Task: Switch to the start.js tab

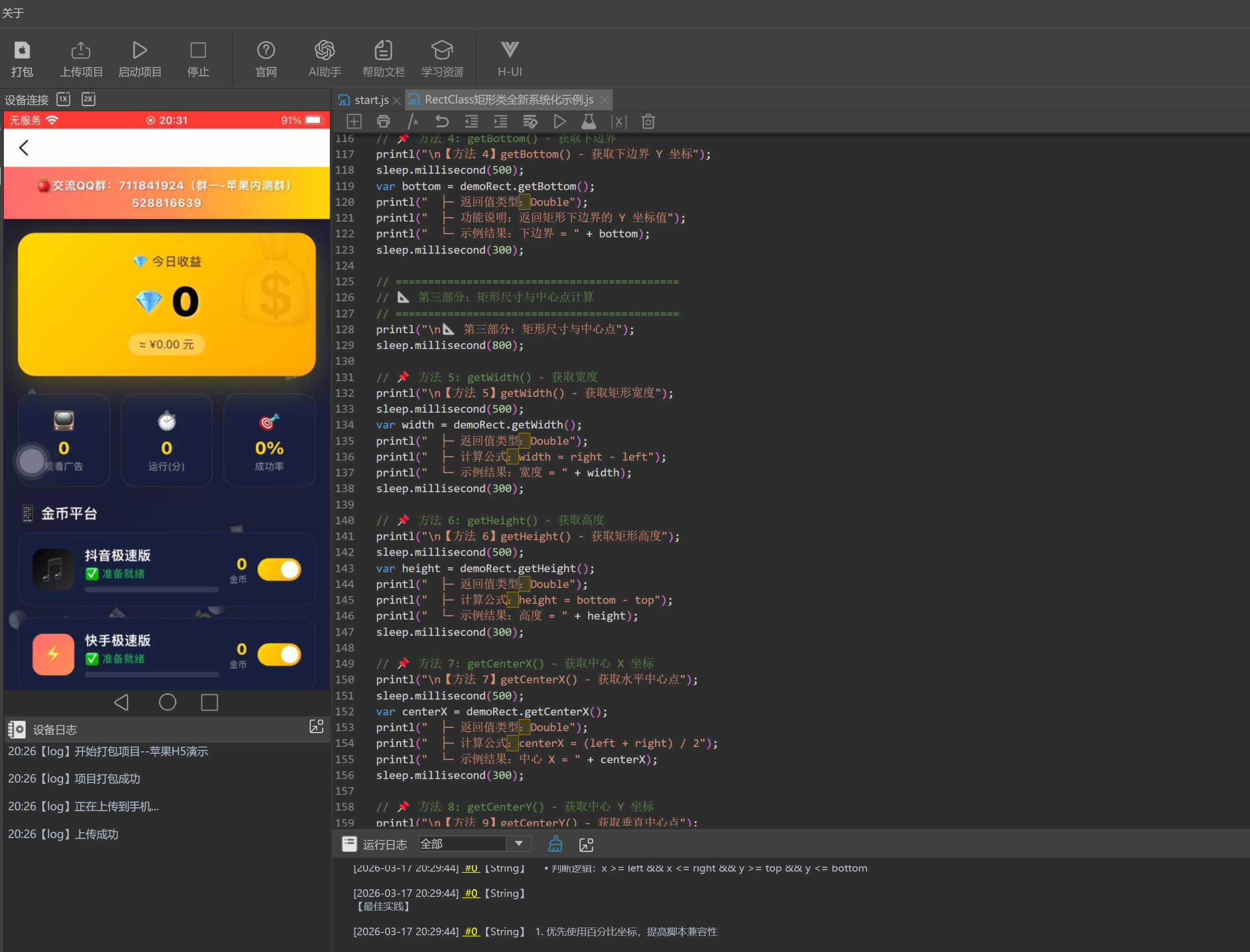Action: click(371, 100)
